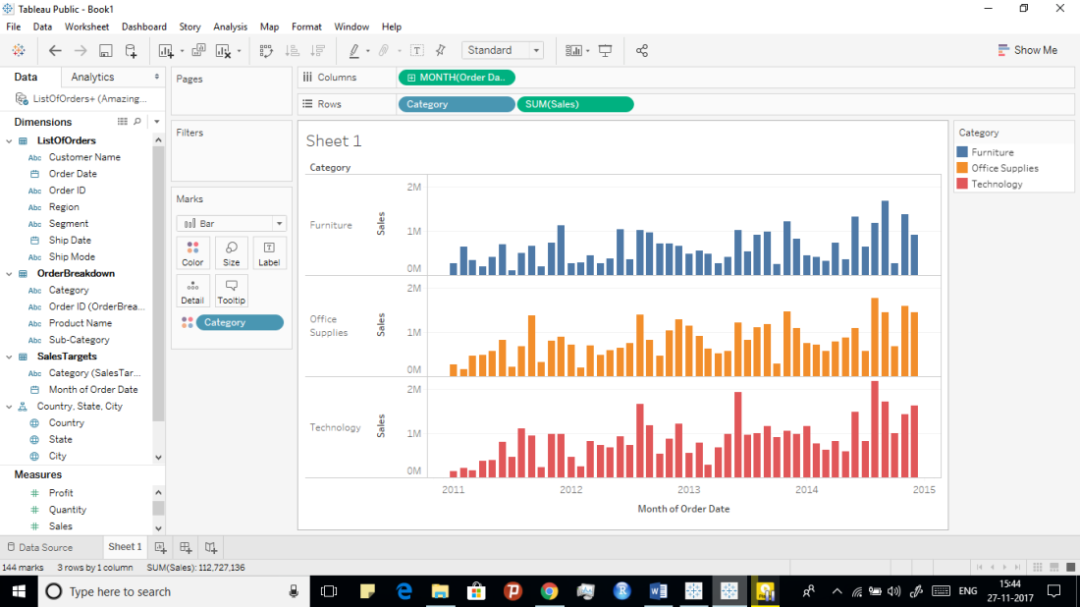Screen dimensions: 1080x607
Task: Click the Technology red legend swatch
Action: point(962,184)
